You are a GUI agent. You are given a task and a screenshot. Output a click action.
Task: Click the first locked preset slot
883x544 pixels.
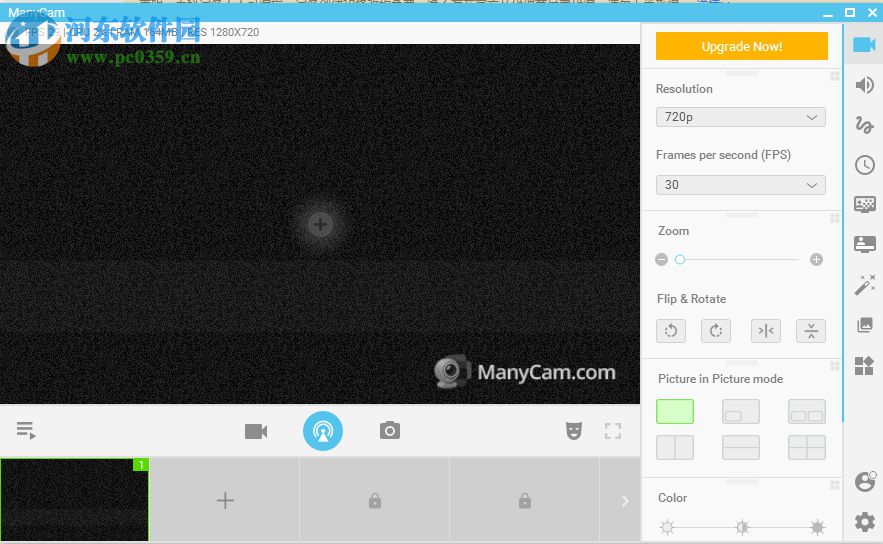[x=374, y=500]
